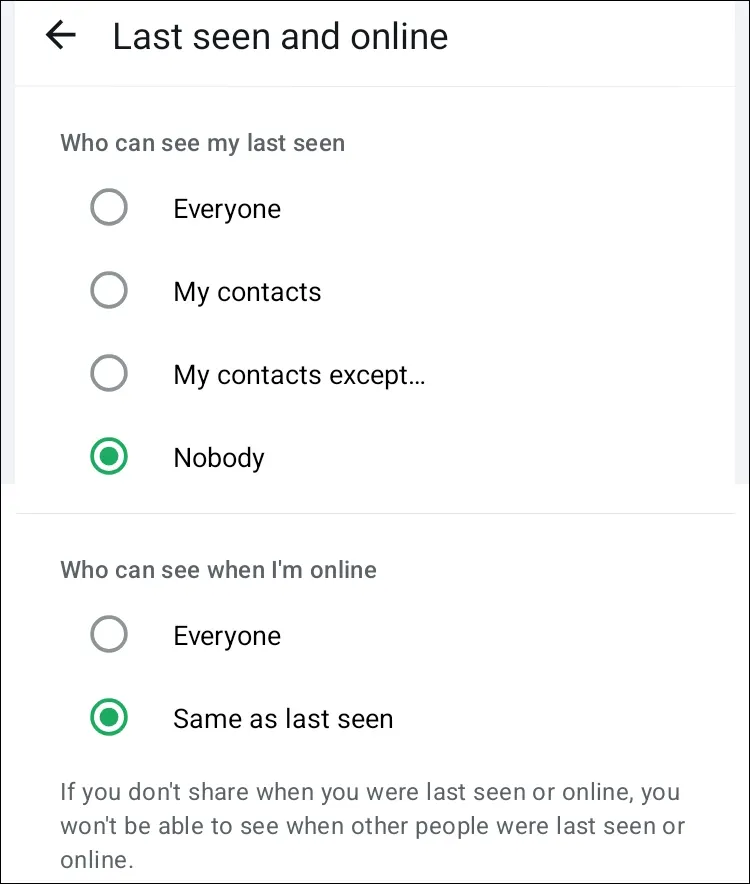Image resolution: width=750 pixels, height=884 pixels.
Task: Click the selected Nobody radio button
Action: 108,458
